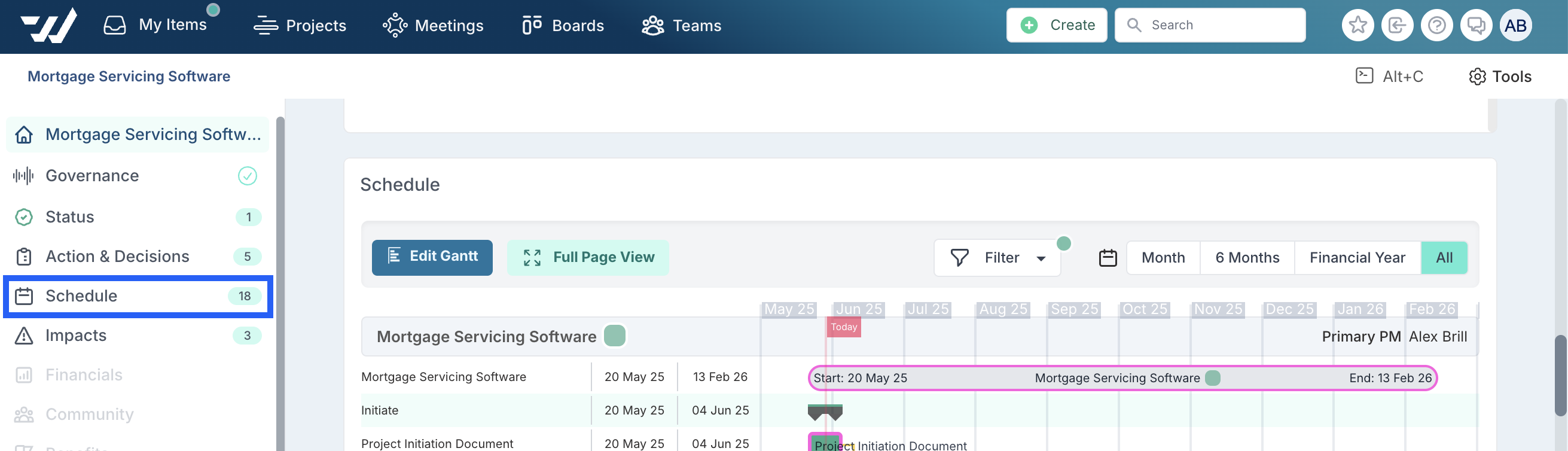Click the Initiate summary bar on Gantt
1568x451 pixels.
coord(825,412)
